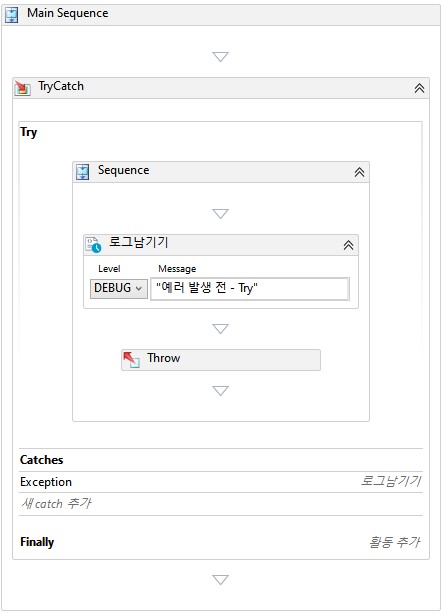Collapse the inner Sequence activity
This screenshot has height=614, width=441.
coord(359,172)
